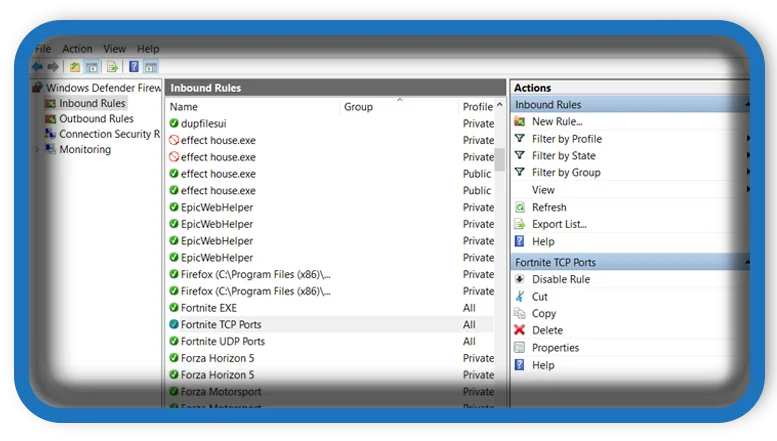Toggle the action pane toolbar icon
777x441 pixels.
click(151, 66)
